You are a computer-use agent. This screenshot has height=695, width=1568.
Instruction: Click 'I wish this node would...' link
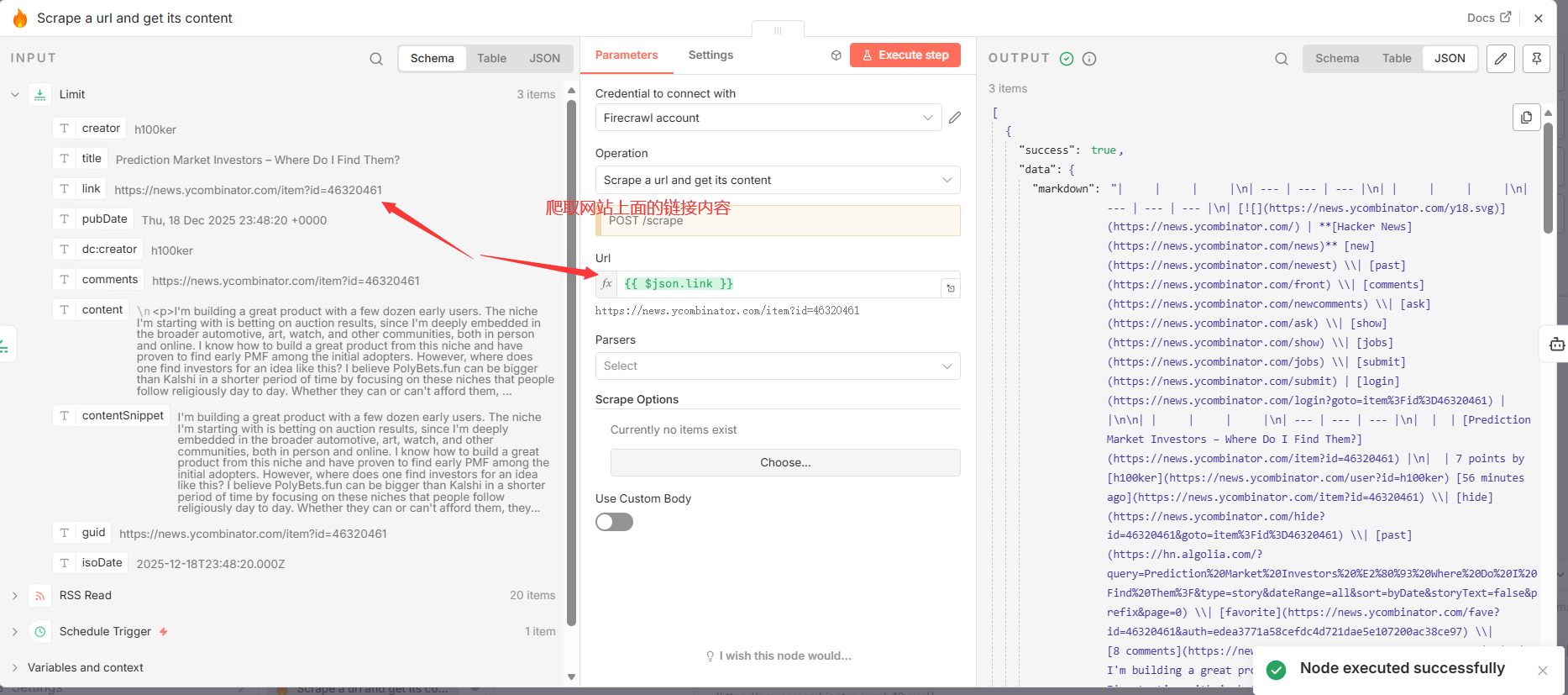(x=778, y=656)
